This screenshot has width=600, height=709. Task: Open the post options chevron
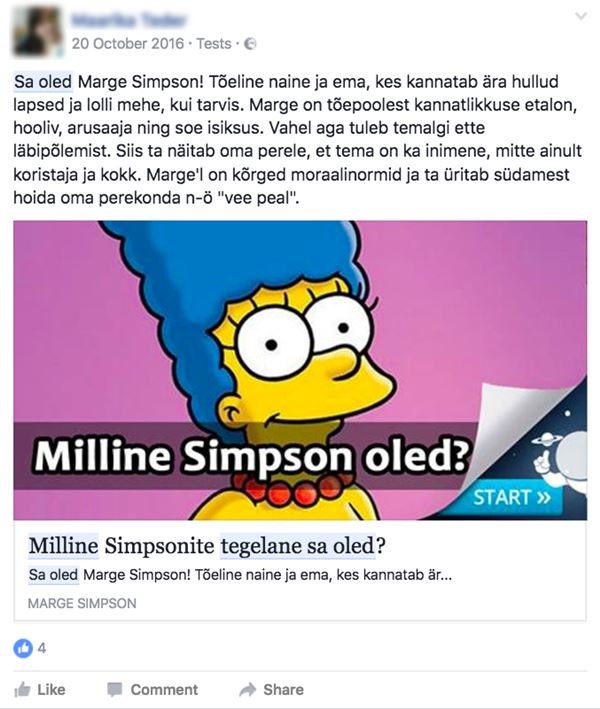click(581, 16)
